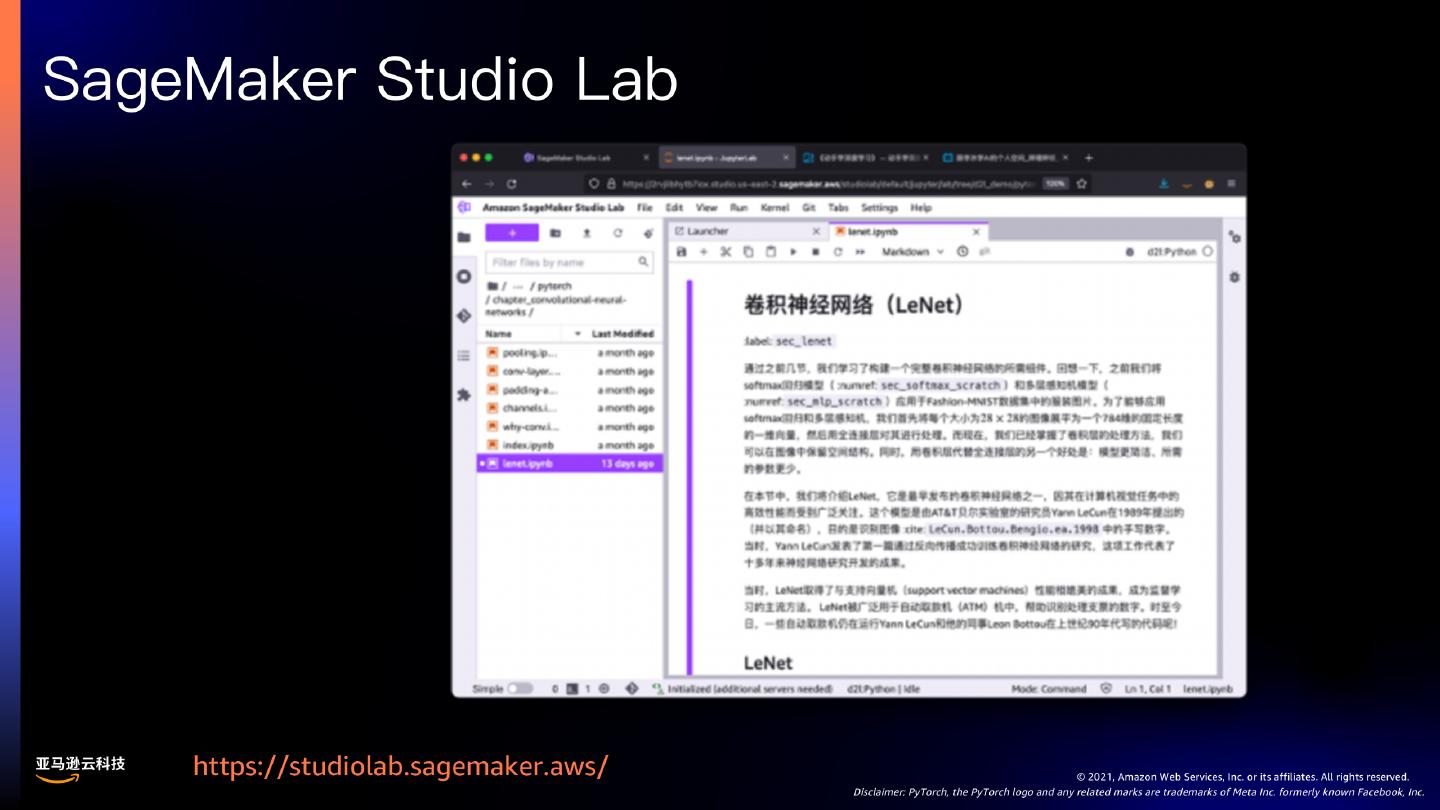Refresh the file list

click(618, 233)
